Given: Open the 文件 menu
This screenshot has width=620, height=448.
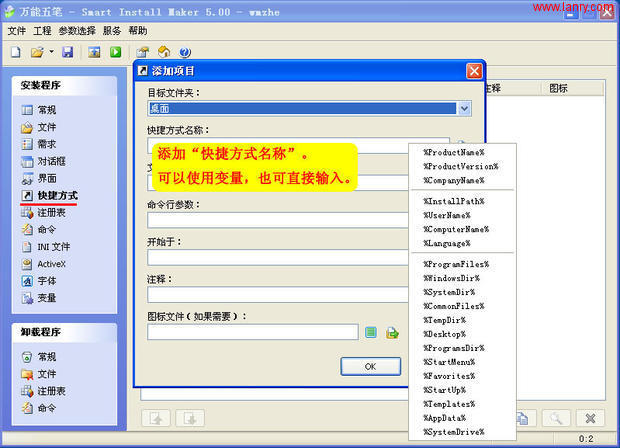Looking at the screenshot, I should point(17,31).
